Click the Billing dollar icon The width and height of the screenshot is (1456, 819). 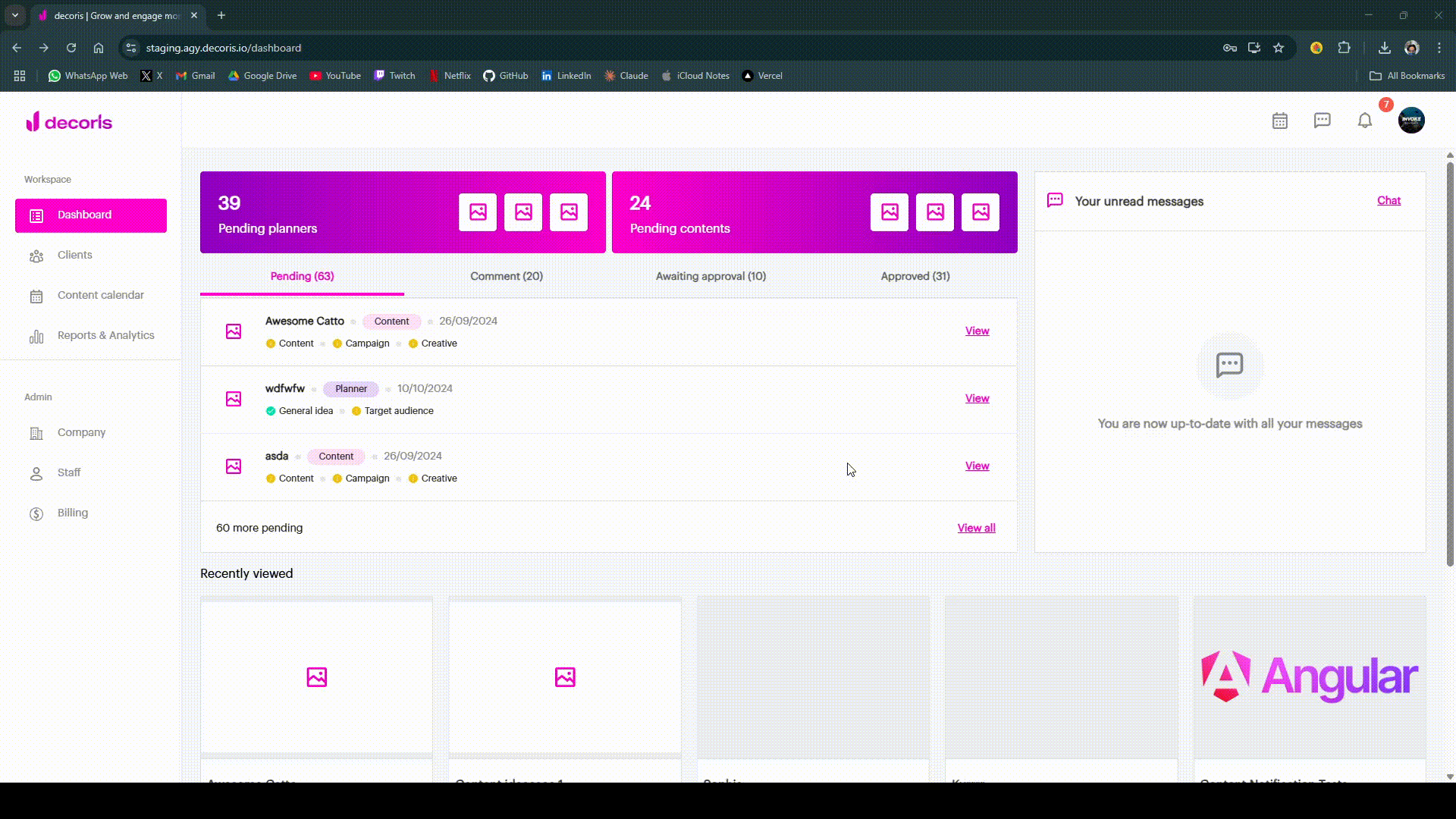36,514
